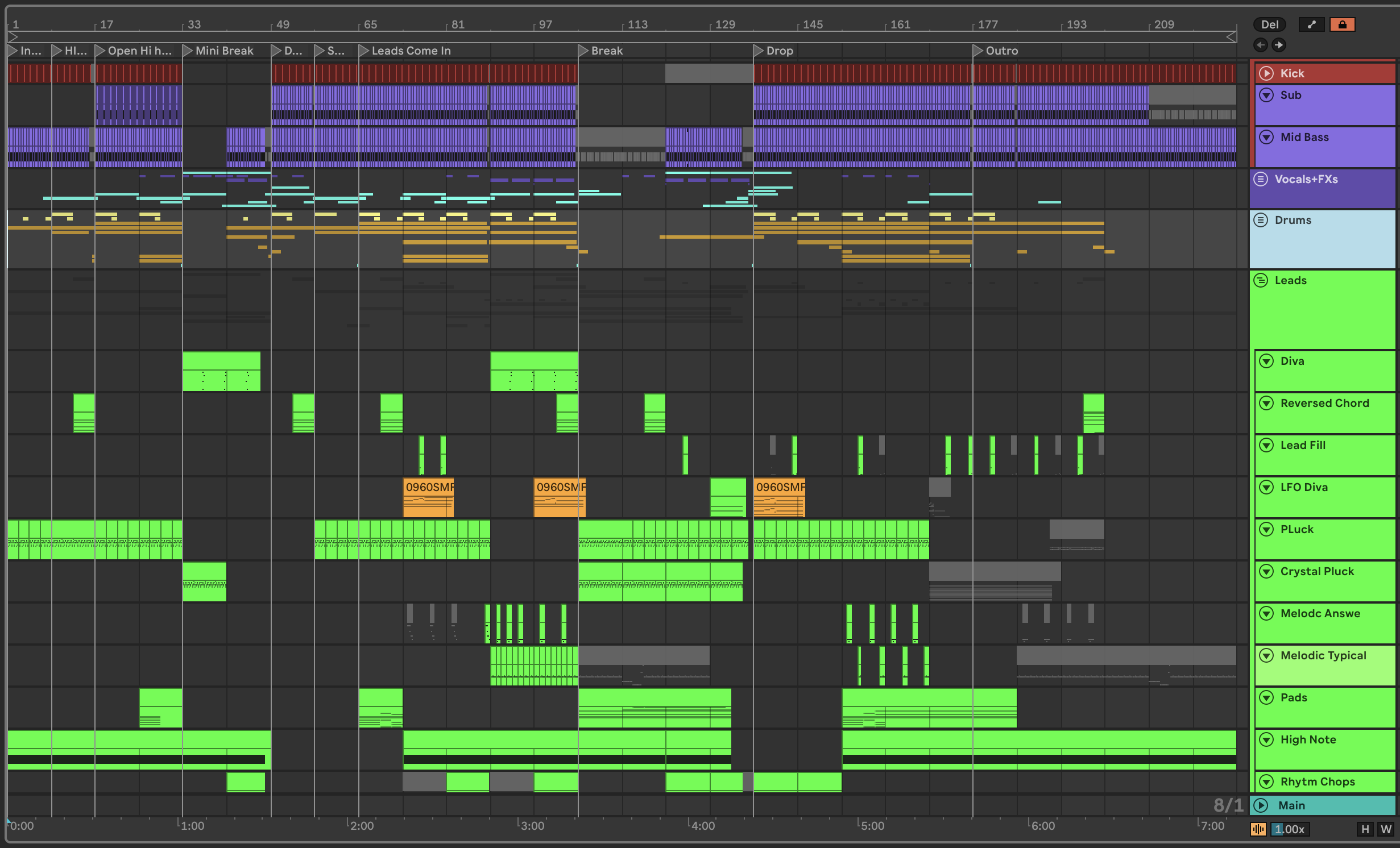Toggle the W optimize width button

click(1386, 829)
